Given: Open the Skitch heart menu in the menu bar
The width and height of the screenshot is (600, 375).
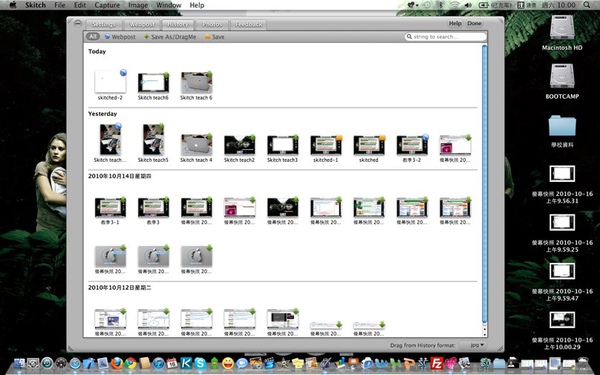Looking at the screenshot, I should [413, 5].
